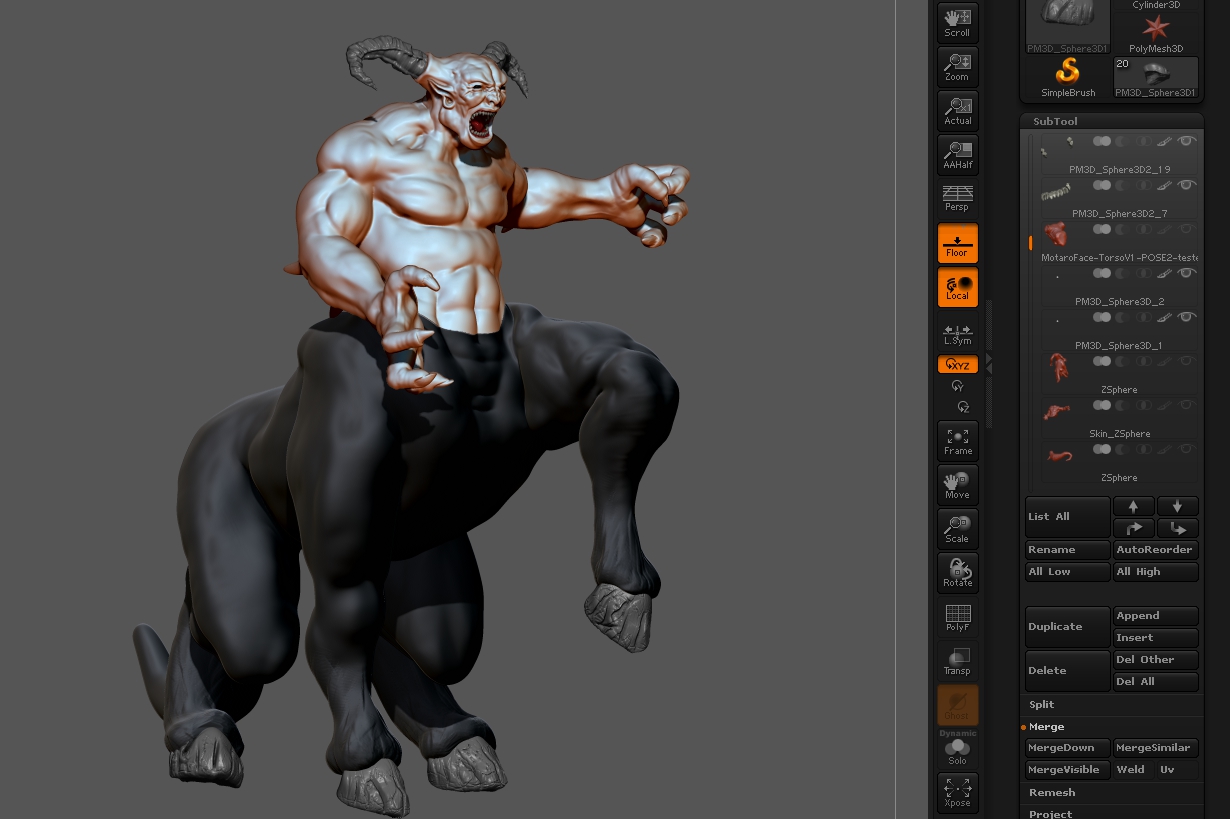
Task: Set the view to Actual size
Action: [957, 111]
